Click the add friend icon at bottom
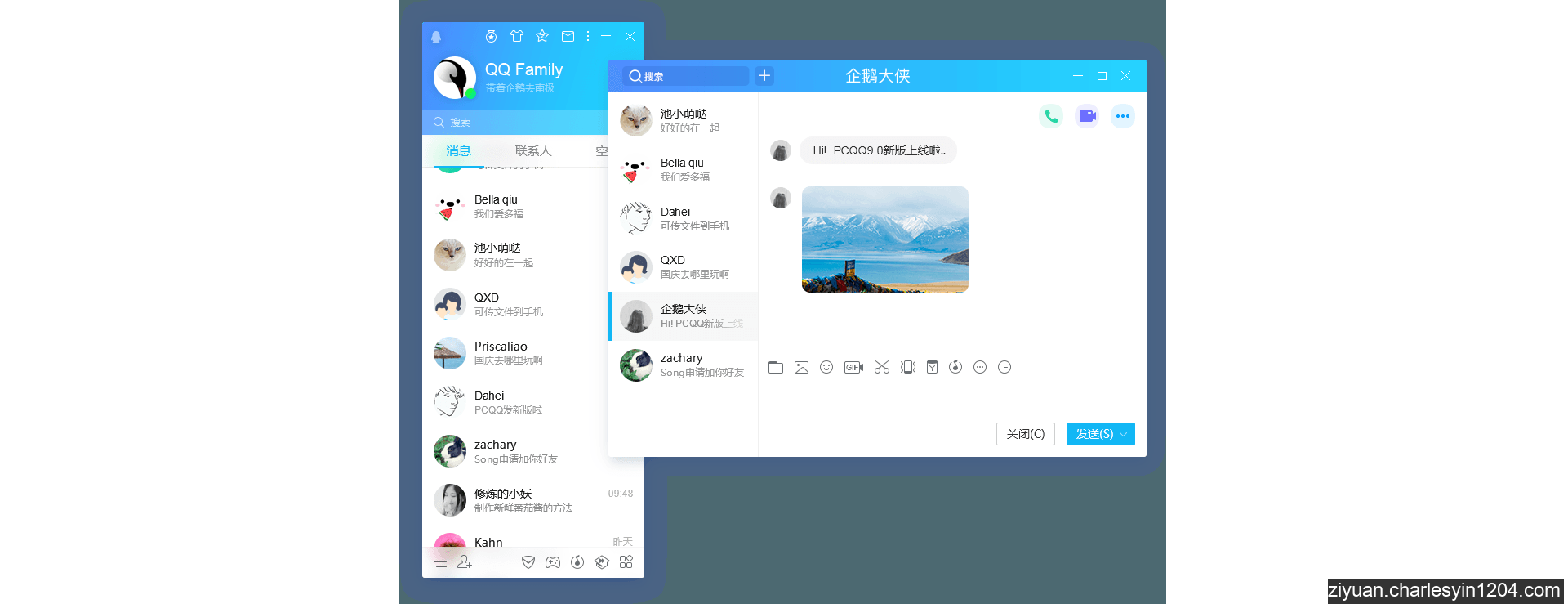Screen dimensions: 1568x604 click(x=465, y=561)
